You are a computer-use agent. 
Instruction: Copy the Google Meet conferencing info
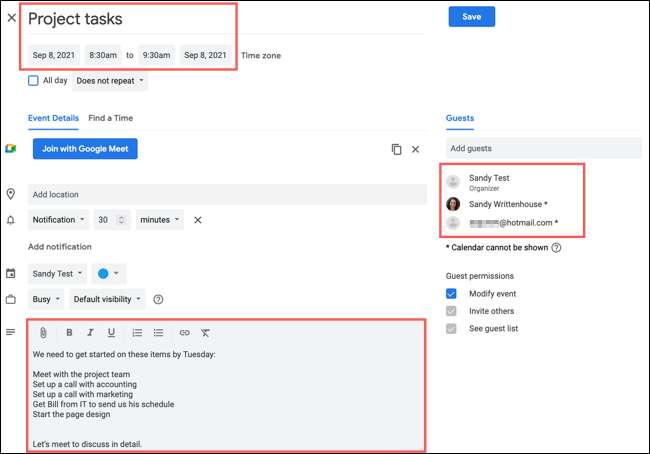tap(396, 149)
